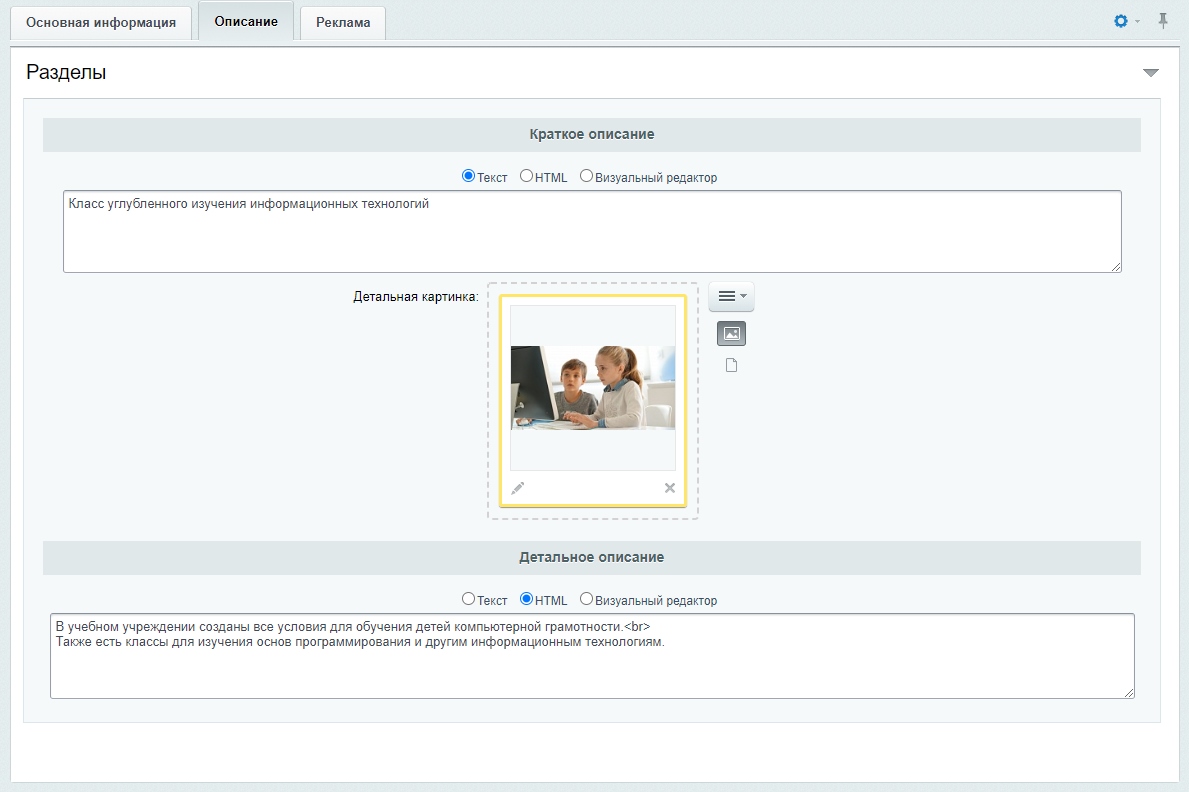Switch to Основная информация tab
This screenshot has height=792, width=1189.
101,23
